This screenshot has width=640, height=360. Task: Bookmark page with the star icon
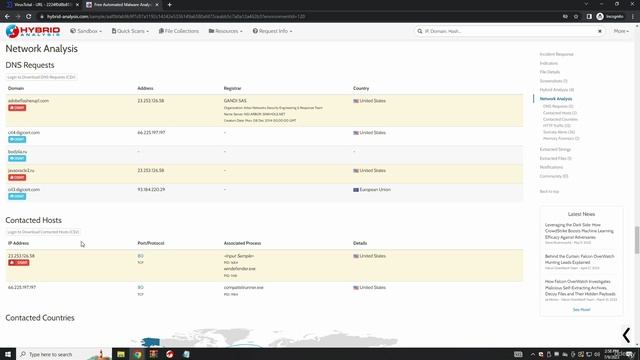(x=576, y=16)
